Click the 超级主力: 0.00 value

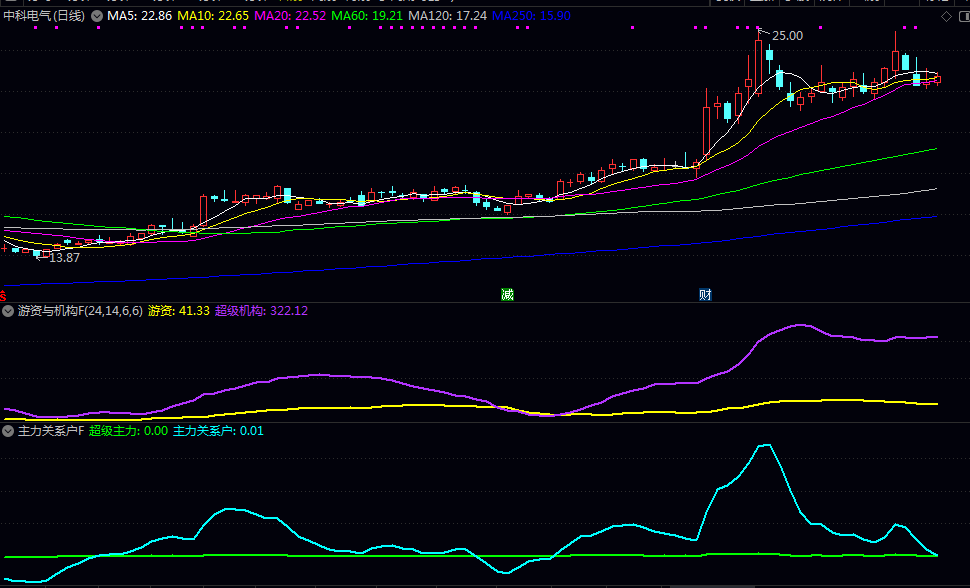click(x=128, y=431)
